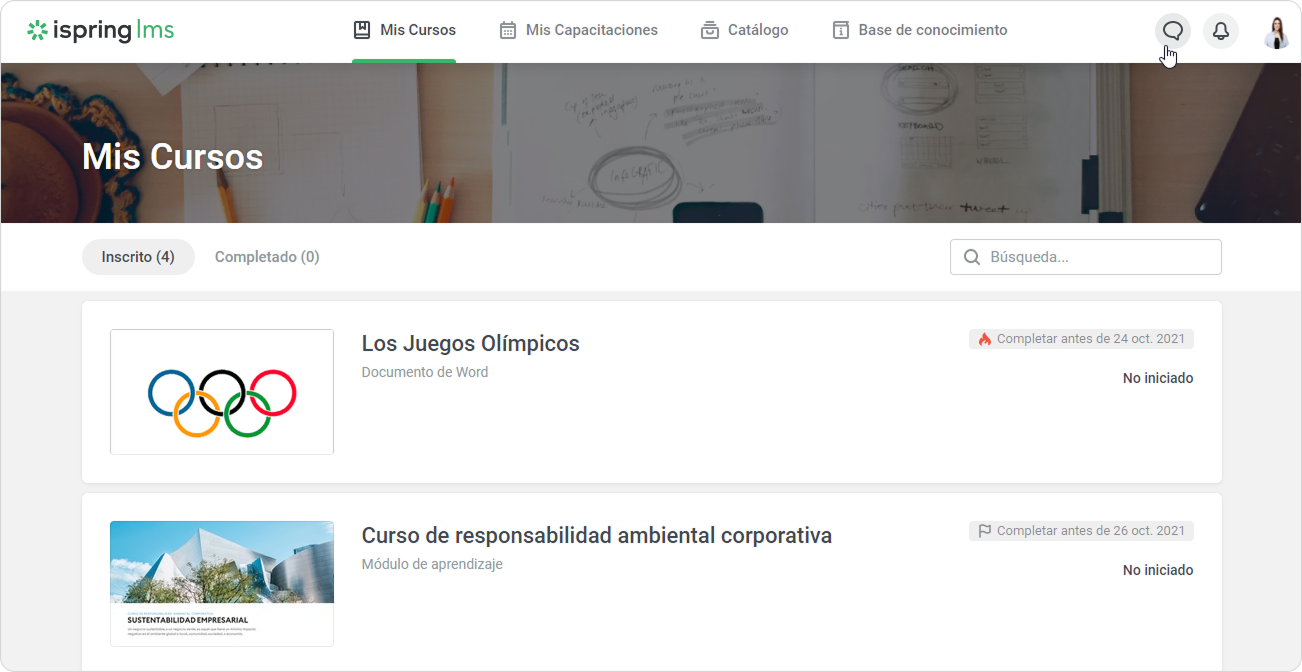Click the Catálogo box icon

coord(710,30)
